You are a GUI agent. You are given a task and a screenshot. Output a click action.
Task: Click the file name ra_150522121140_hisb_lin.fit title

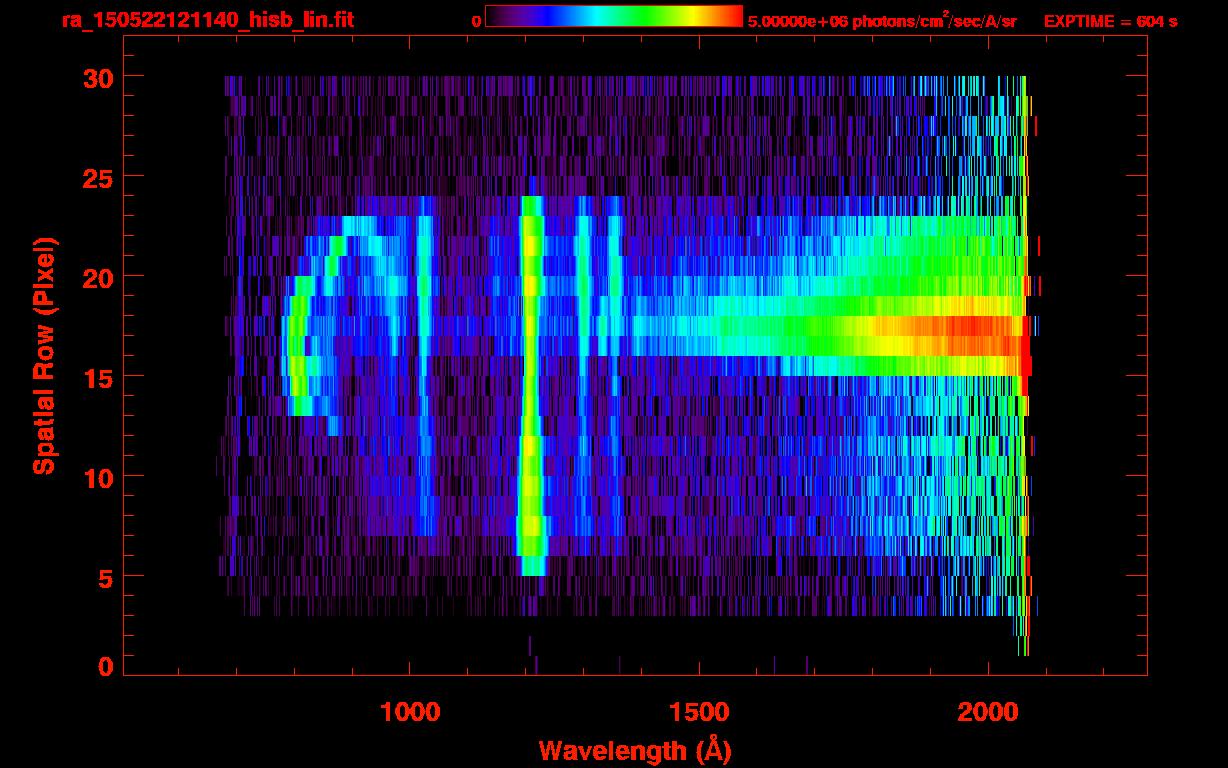pos(206,20)
